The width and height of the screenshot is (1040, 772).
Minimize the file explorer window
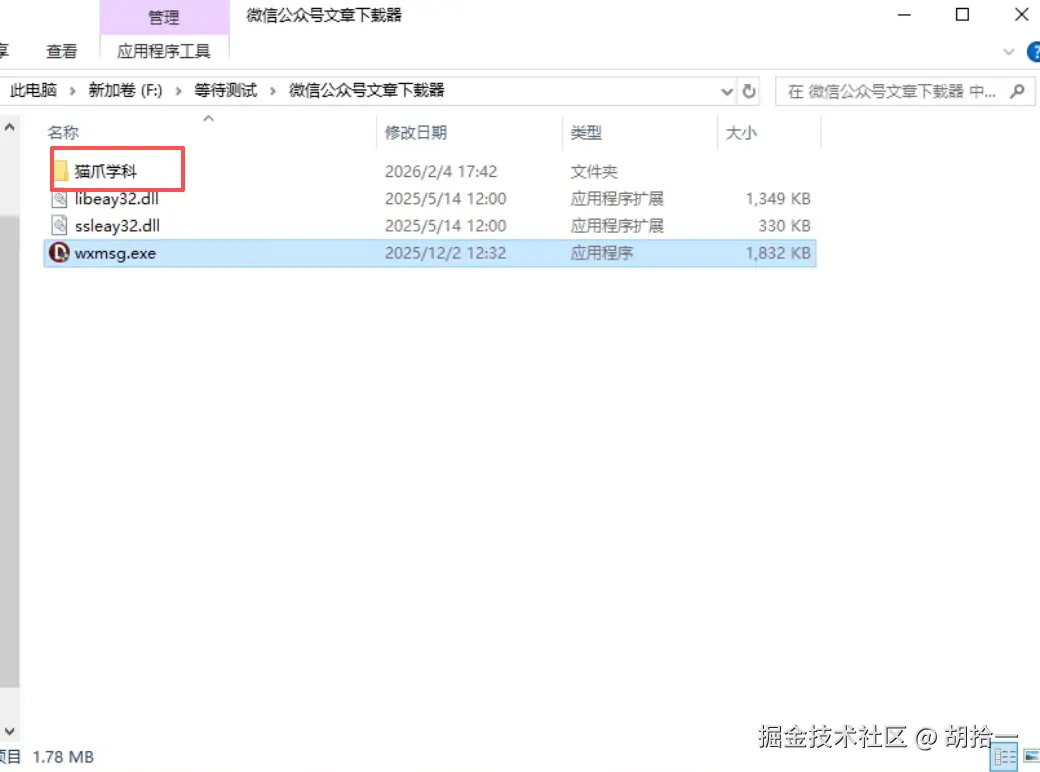tap(904, 15)
